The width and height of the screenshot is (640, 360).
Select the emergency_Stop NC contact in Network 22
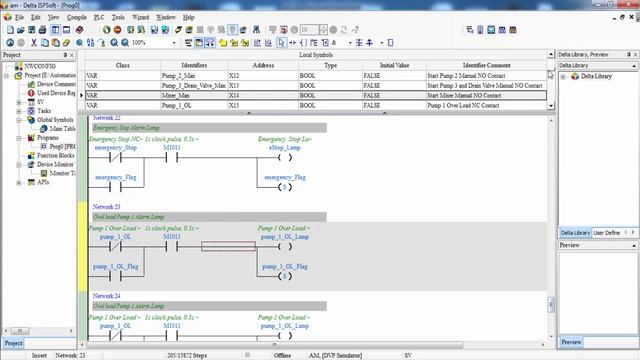[x=116, y=158]
